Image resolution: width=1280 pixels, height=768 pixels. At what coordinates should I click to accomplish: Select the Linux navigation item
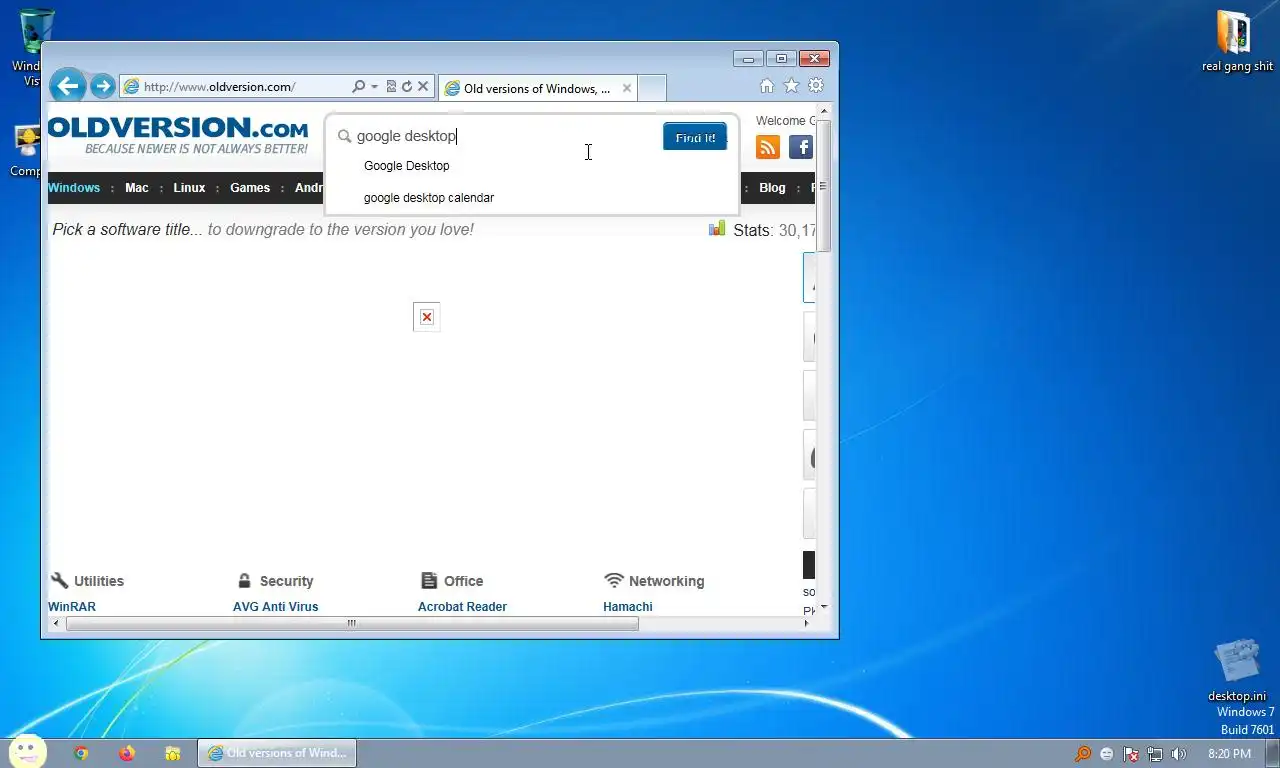coord(189,188)
